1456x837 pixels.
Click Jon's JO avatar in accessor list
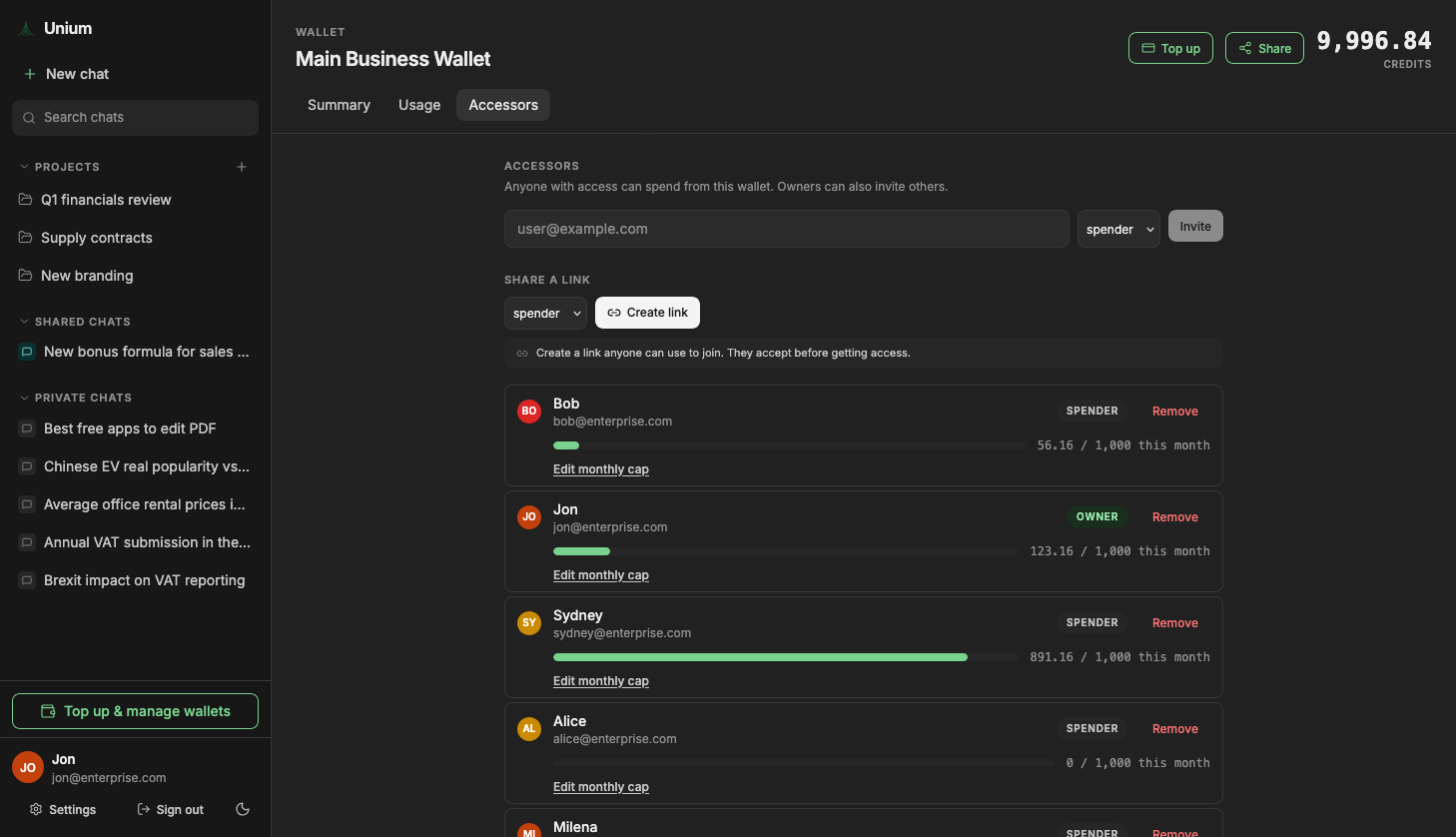coord(529,516)
